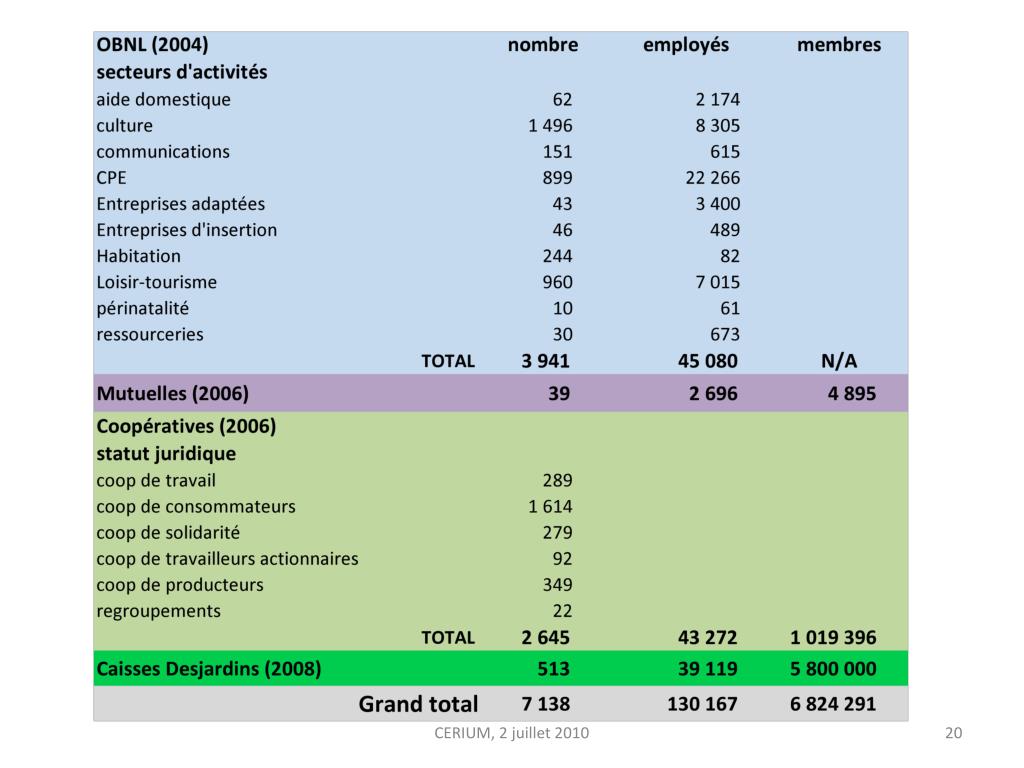Image resolution: width=1024 pixels, height=768 pixels.
Task: Select the 'aide domestique' row label
Action: pos(163,99)
